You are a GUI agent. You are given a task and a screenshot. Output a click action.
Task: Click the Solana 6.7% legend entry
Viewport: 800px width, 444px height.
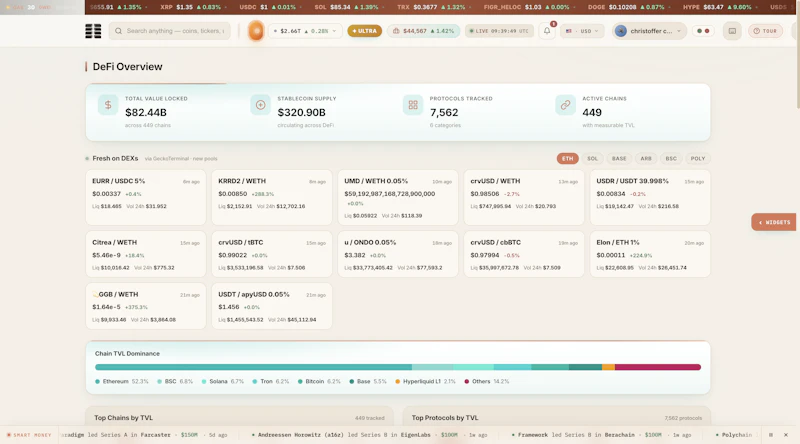point(223,381)
